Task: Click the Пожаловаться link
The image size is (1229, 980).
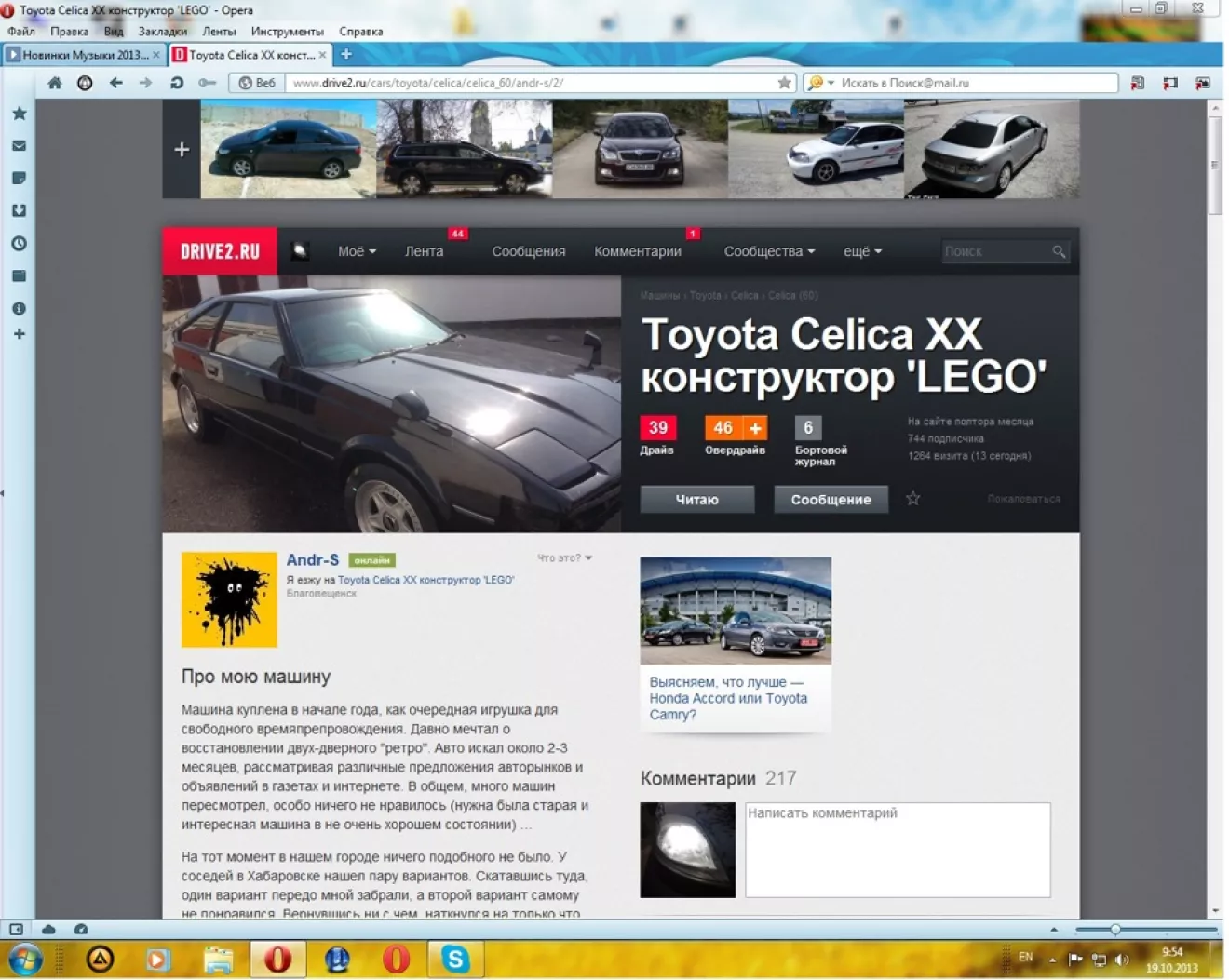Action: [1023, 499]
